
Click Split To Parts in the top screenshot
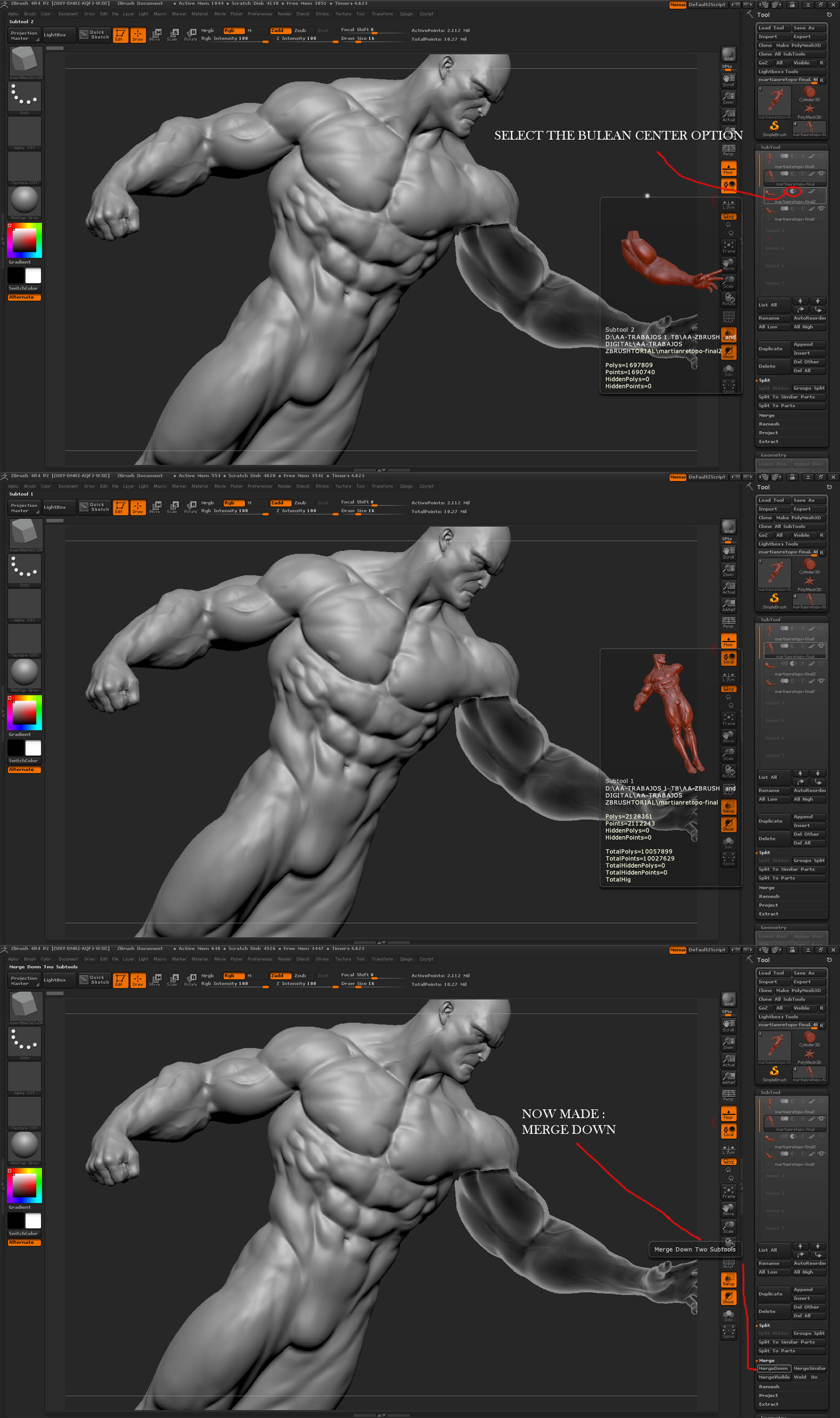791,406
